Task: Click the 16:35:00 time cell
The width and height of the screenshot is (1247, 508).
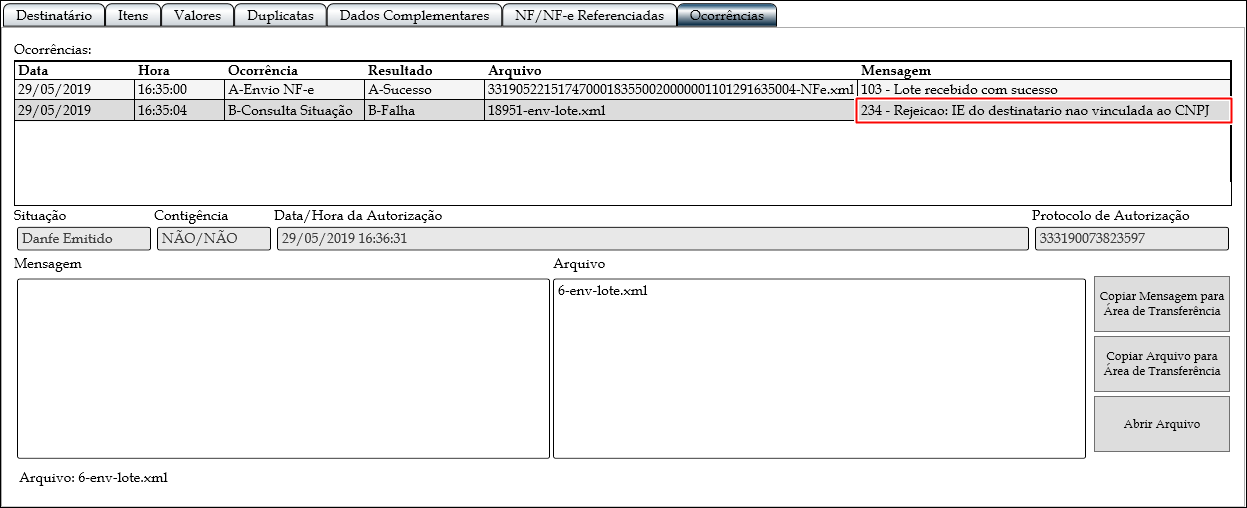Action: coord(180,90)
